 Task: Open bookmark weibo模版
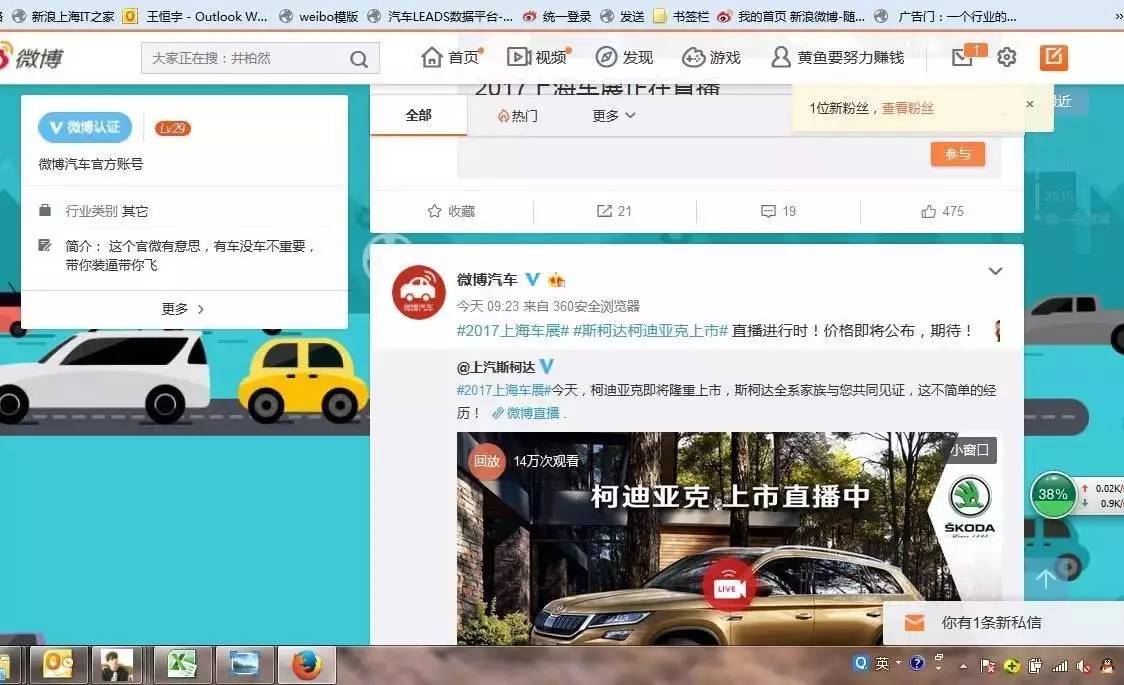[319, 16]
